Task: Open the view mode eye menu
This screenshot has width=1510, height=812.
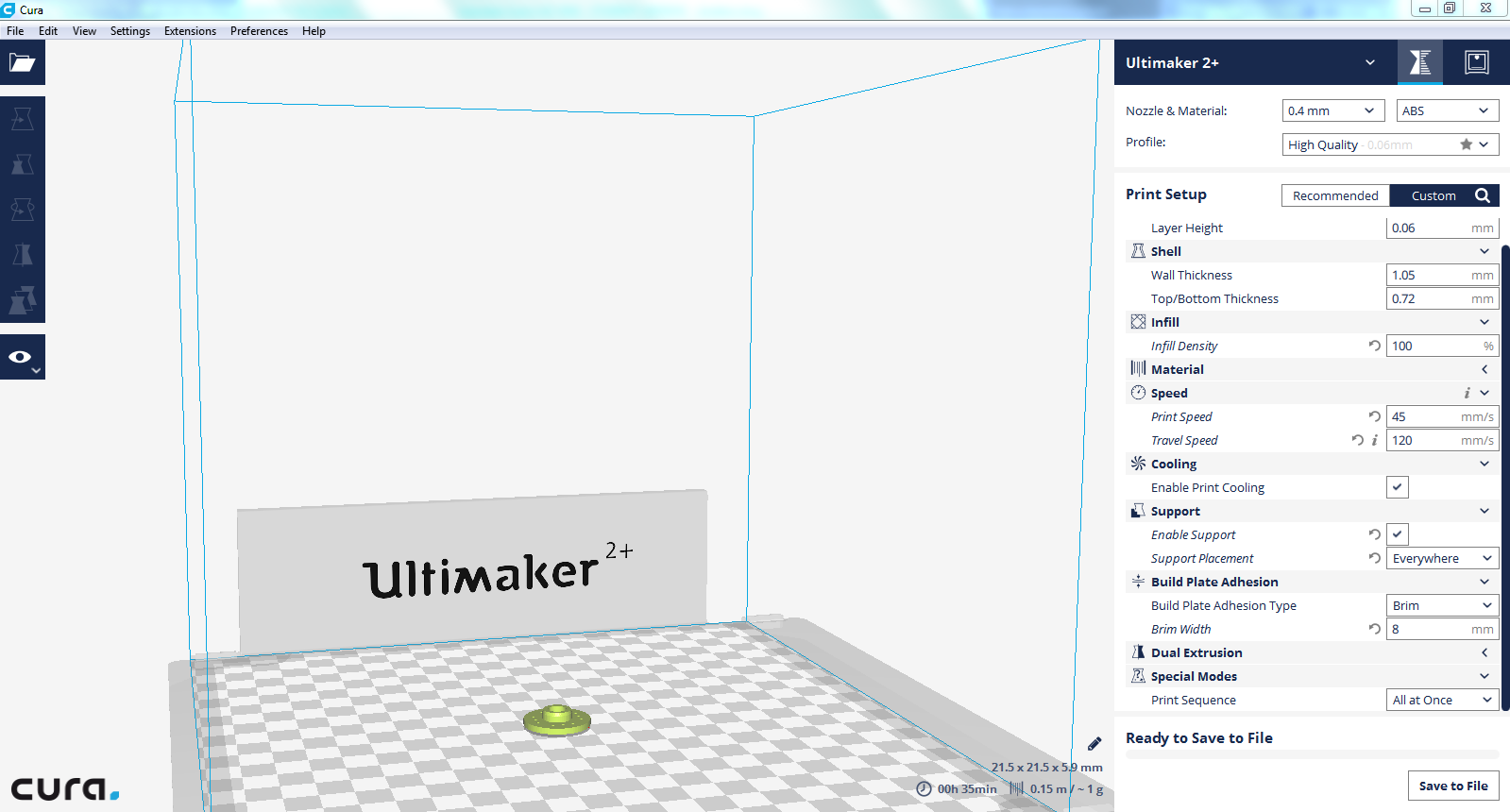Action: (23, 357)
